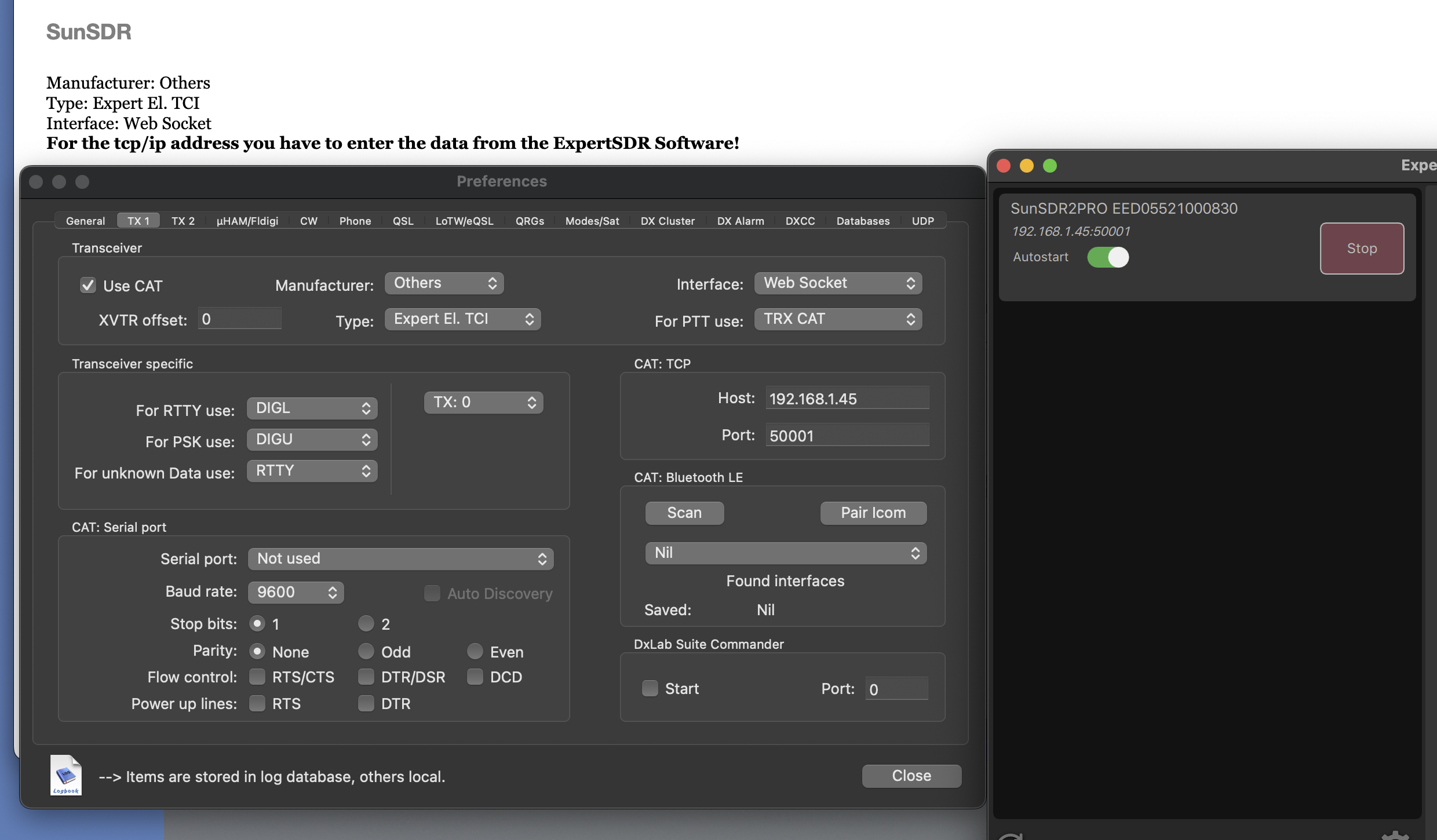
Task: Open the Interface dropdown showing Web Socket
Action: point(838,283)
